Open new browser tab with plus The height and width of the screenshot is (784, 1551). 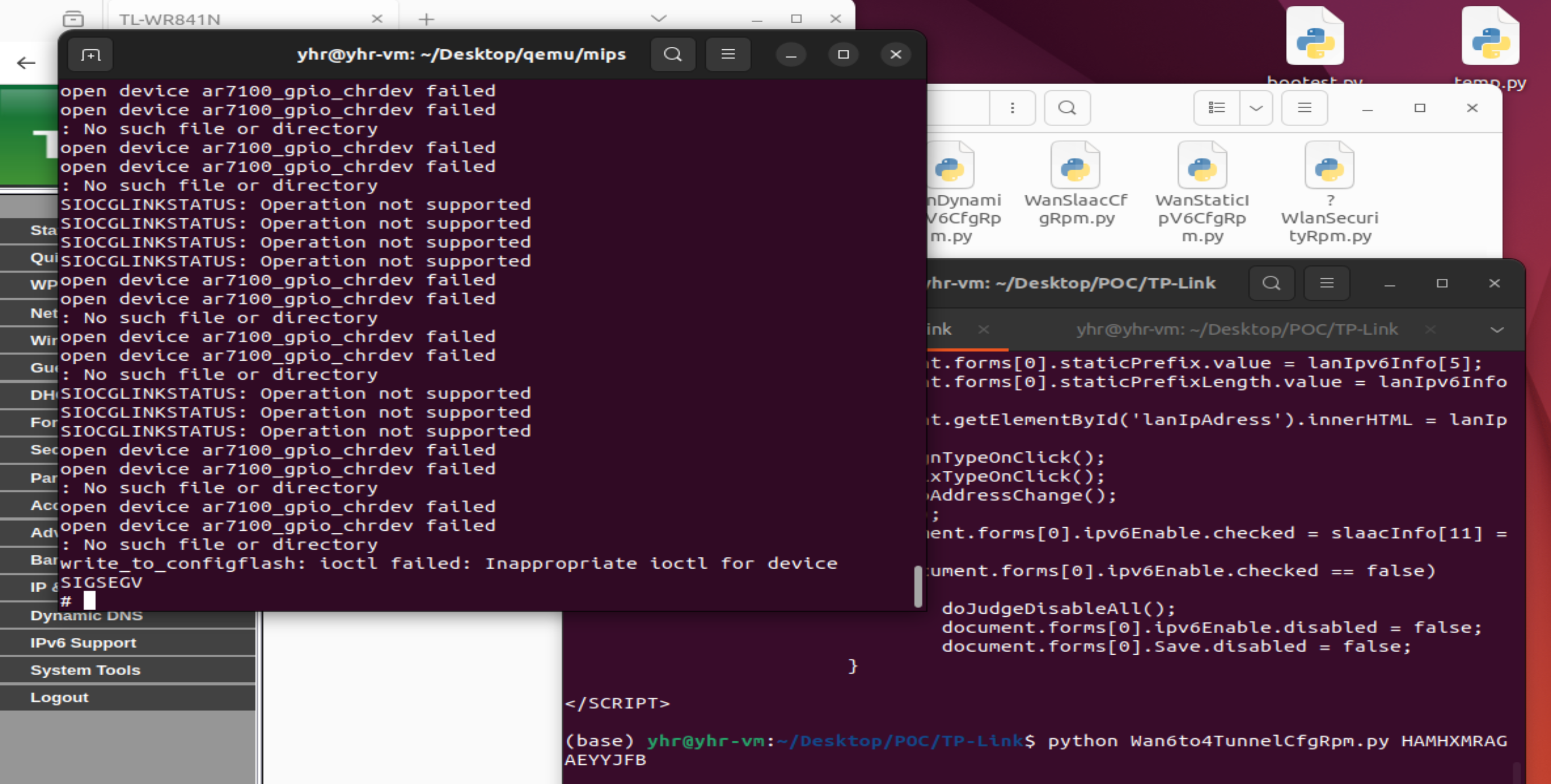(426, 19)
